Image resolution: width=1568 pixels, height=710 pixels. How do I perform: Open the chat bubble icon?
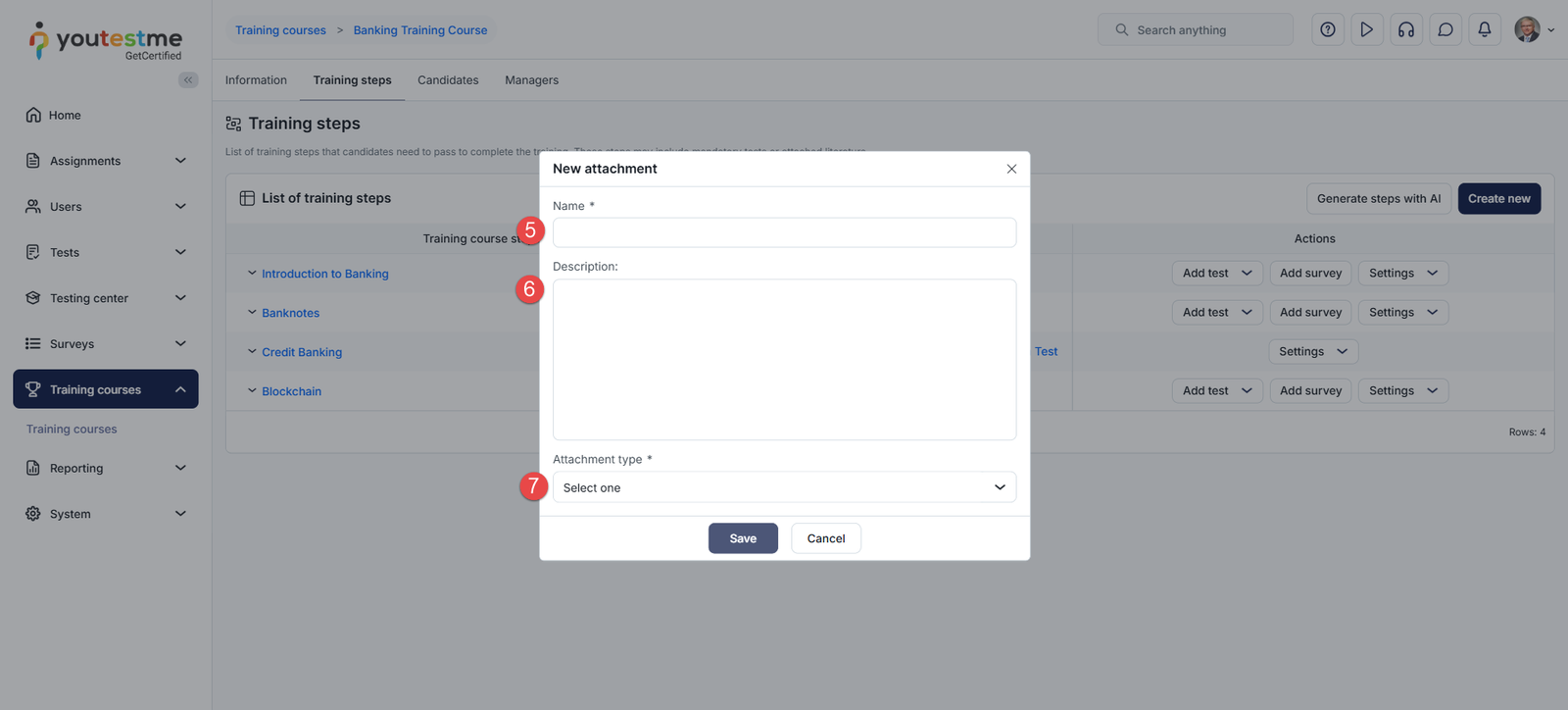point(1445,29)
